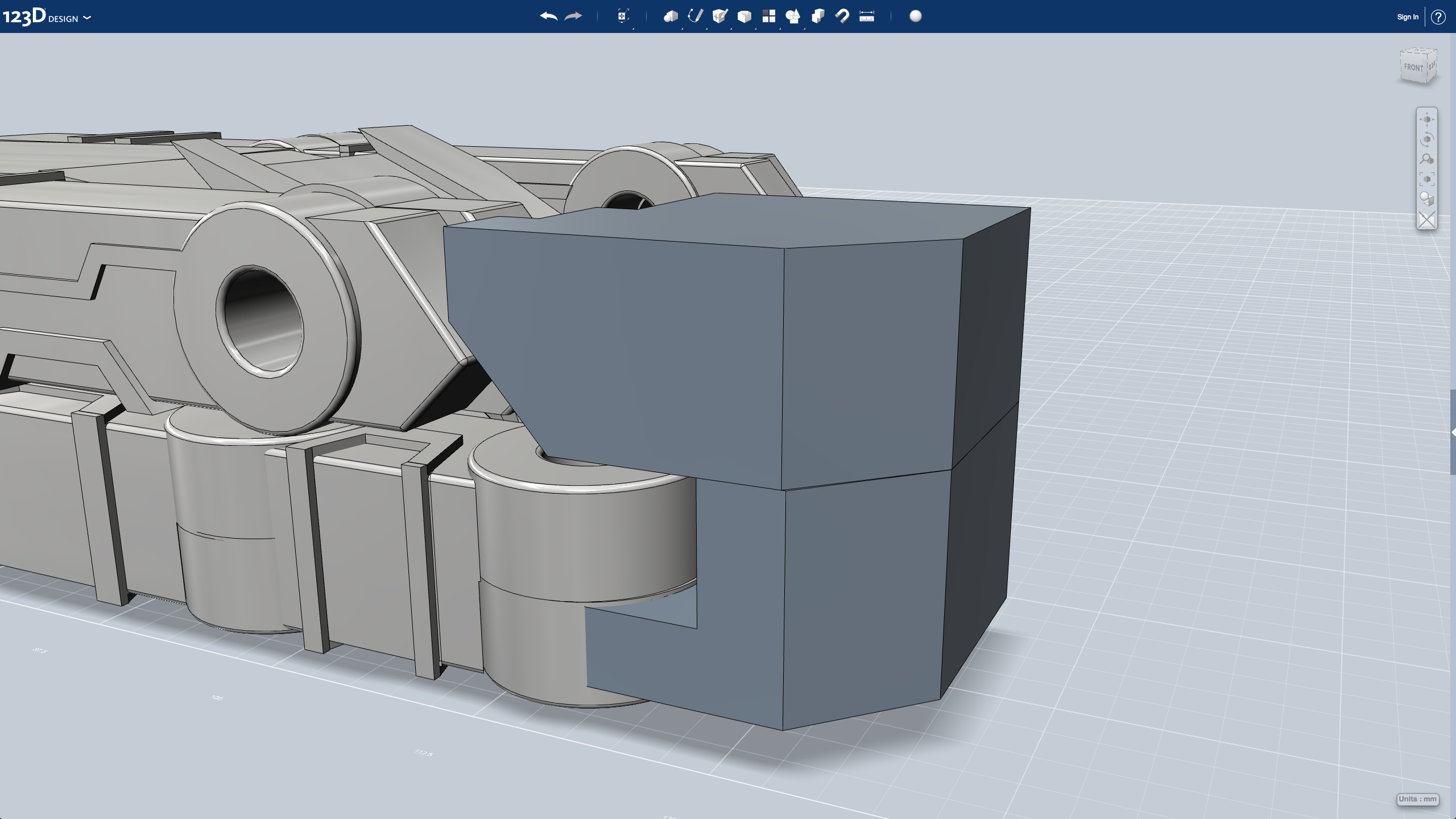Open the Units : mm selector
The width and height of the screenshot is (1456, 819).
[1417, 799]
